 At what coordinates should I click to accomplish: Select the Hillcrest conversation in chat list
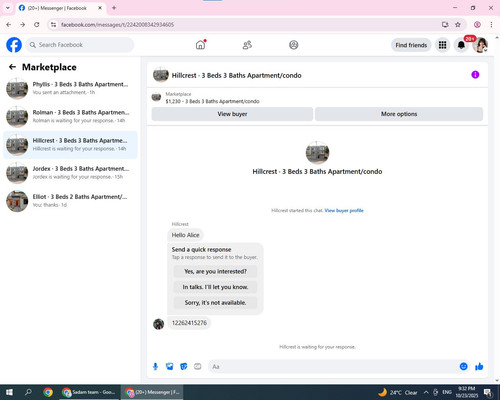point(70,145)
